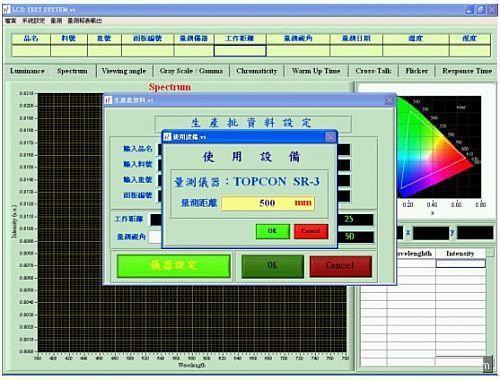Click the 量測日期 column header
500x380 pixels.
tap(356, 39)
